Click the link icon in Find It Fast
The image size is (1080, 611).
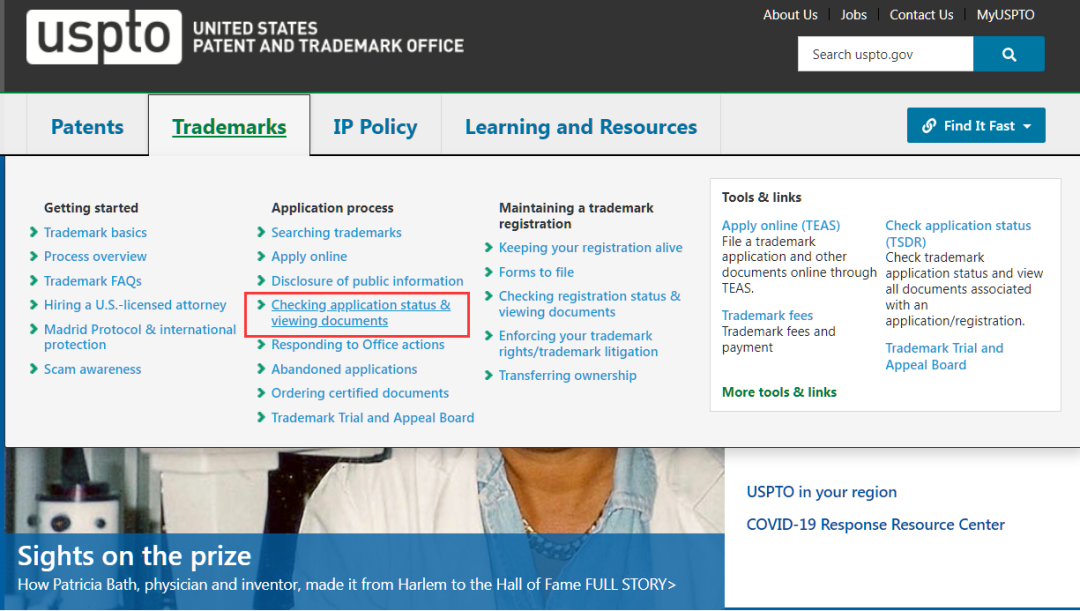(928, 126)
